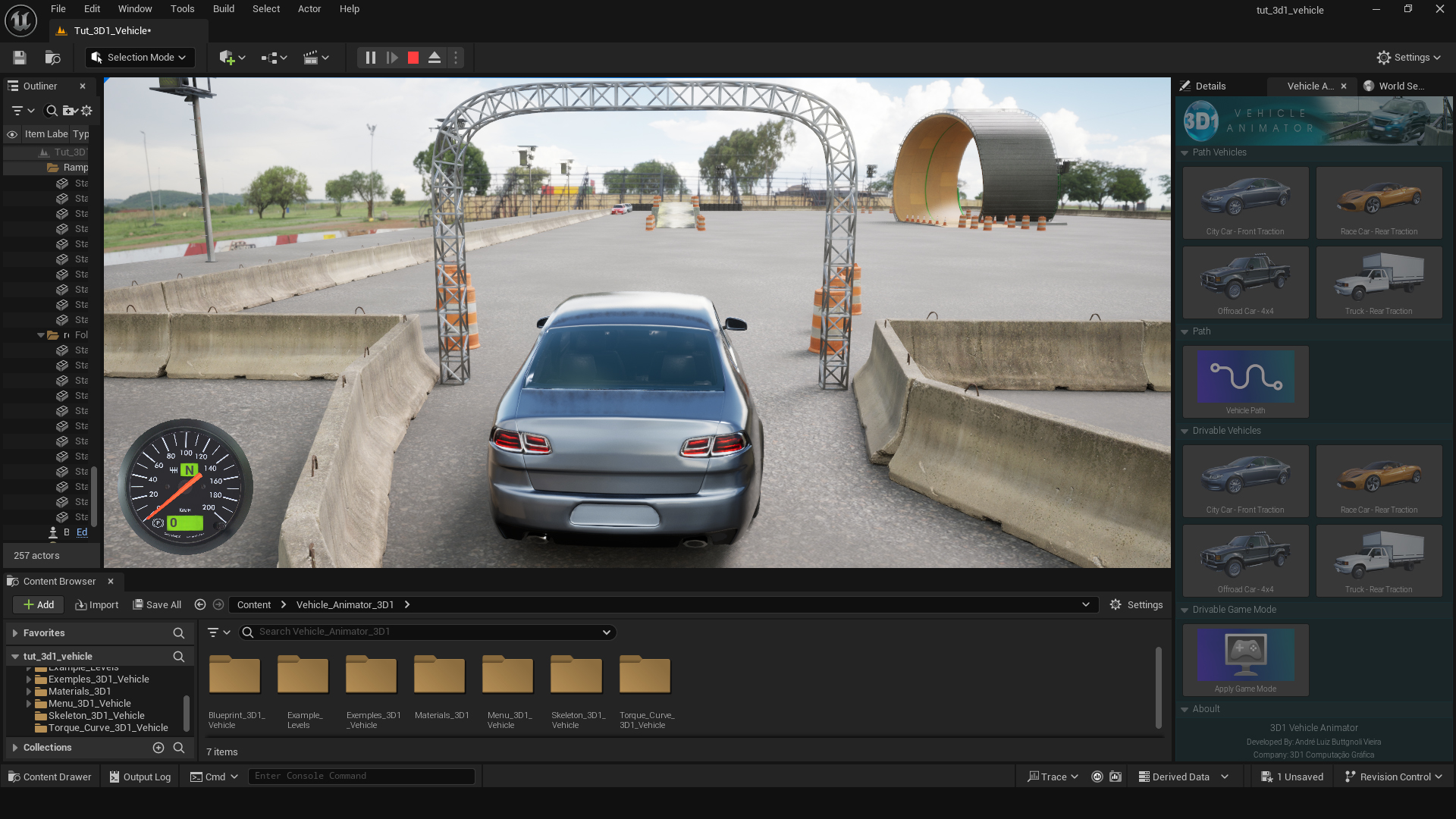Open the Build menu
Viewport: 1456px width, 819px height.
(223, 9)
